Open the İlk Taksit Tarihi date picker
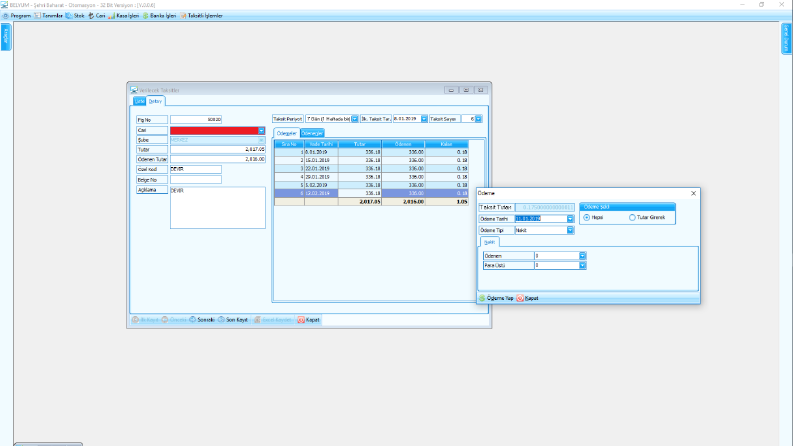 click(424, 119)
